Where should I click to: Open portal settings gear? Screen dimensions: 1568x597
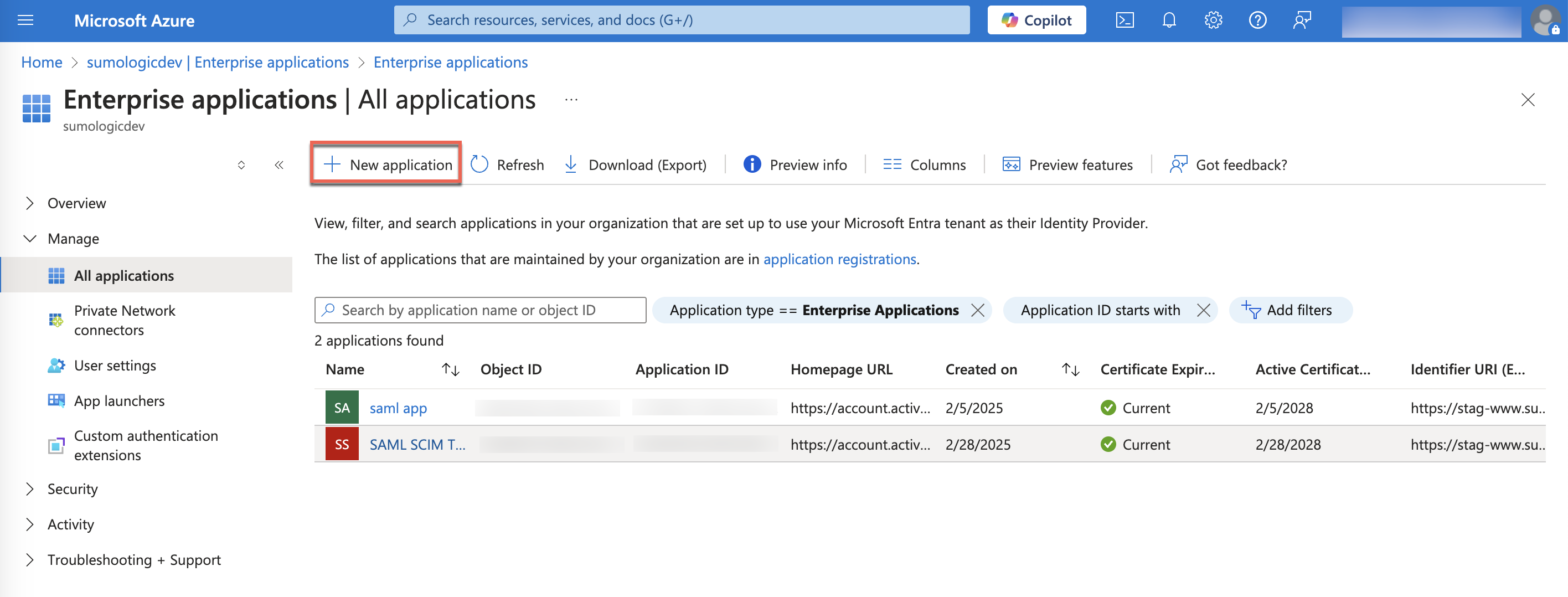(1213, 19)
